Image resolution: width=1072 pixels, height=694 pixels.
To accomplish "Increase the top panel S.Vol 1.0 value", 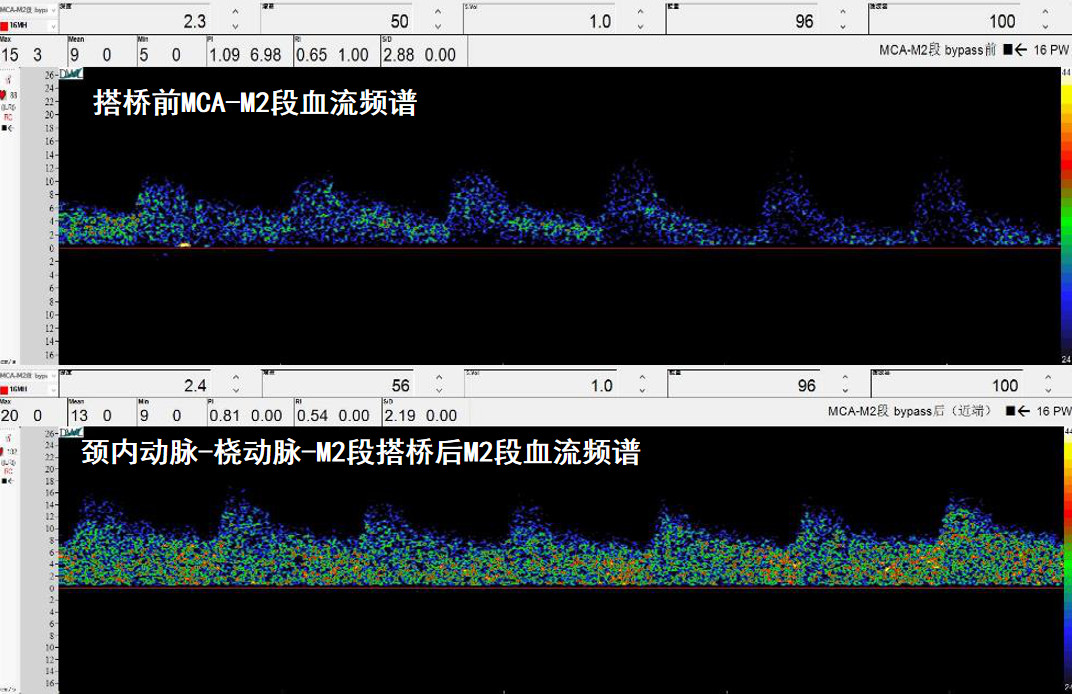I will pyautogui.click(x=640, y=12).
